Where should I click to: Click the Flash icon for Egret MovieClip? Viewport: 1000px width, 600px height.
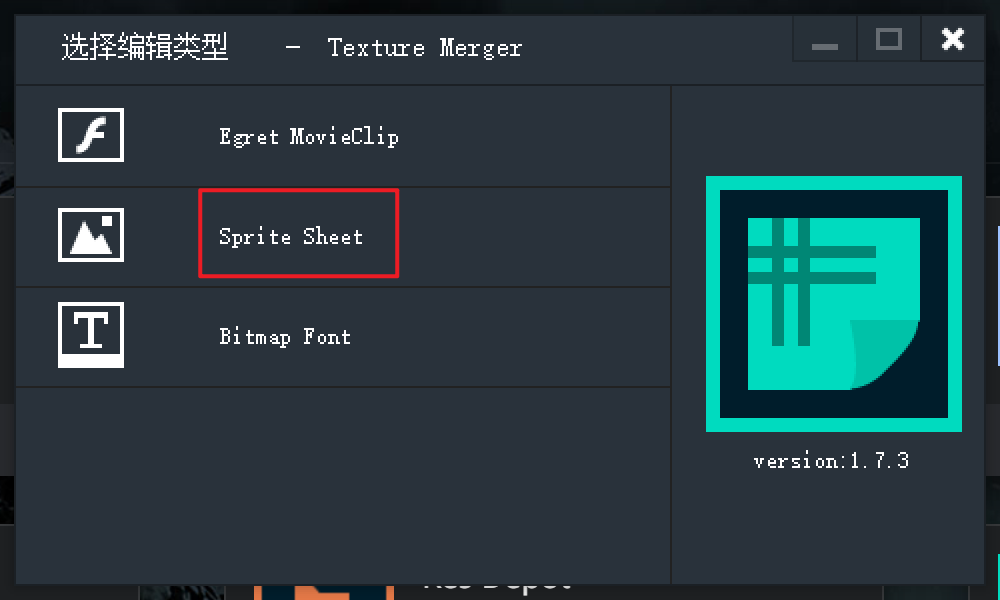pyautogui.click(x=91, y=135)
